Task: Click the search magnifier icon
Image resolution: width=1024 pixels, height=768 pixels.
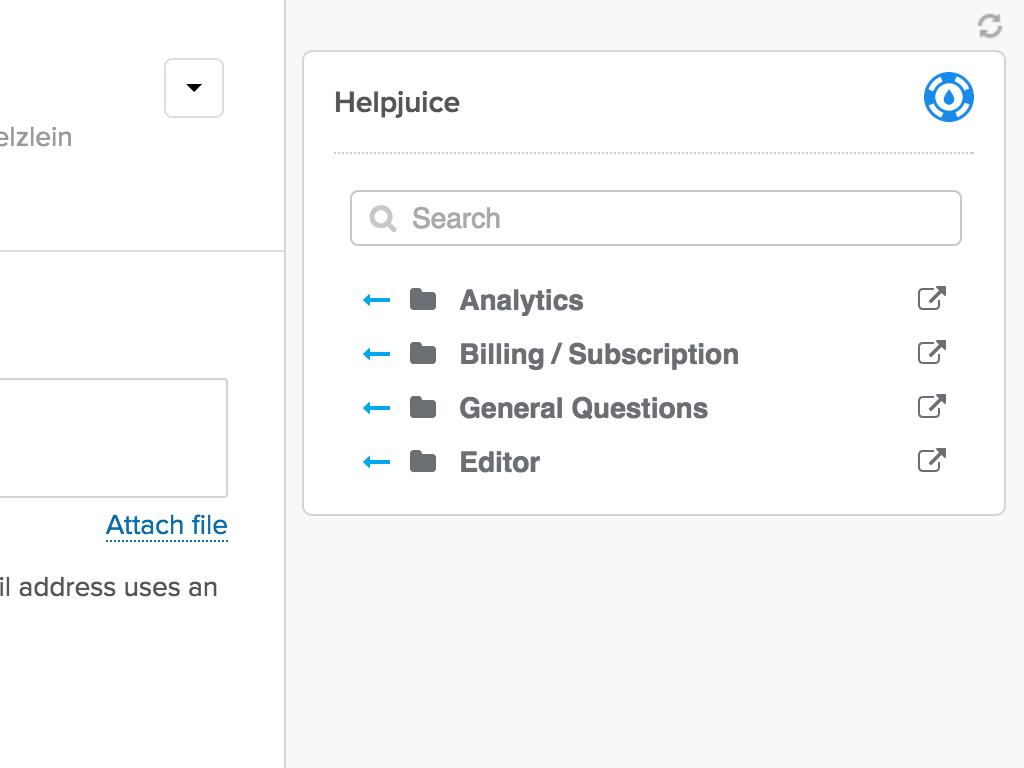Action: (x=382, y=218)
